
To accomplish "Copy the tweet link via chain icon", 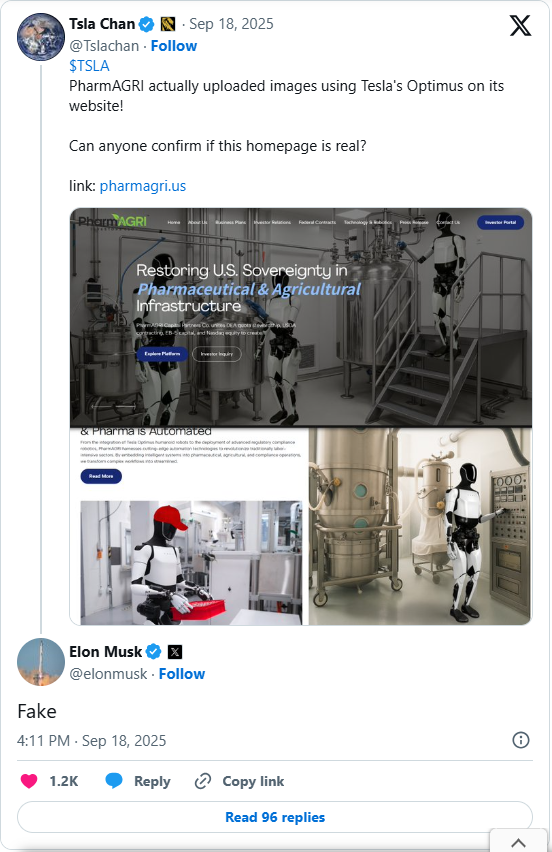I will coord(203,781).
